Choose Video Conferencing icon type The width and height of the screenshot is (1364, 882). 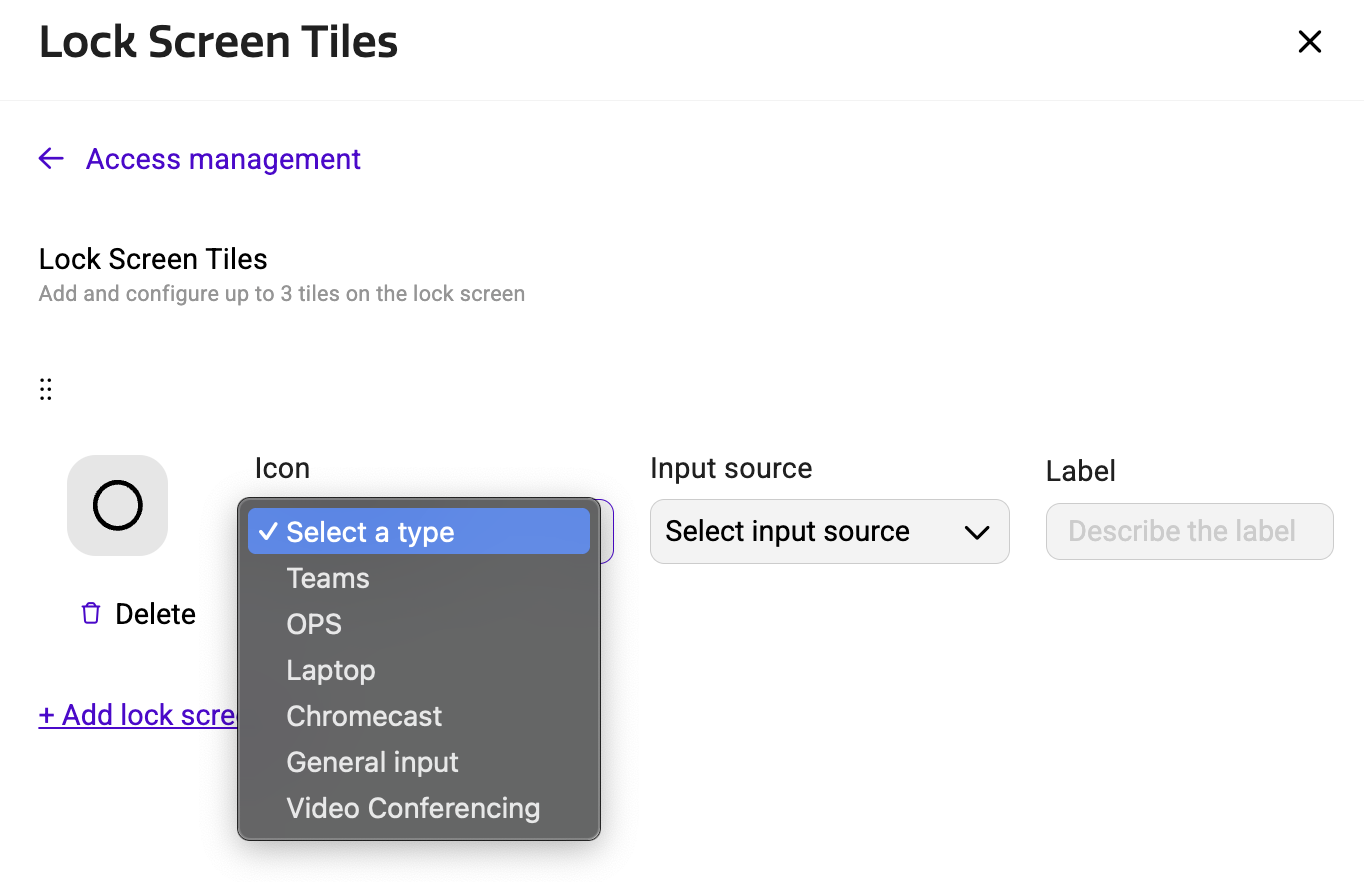pos(413,808)
